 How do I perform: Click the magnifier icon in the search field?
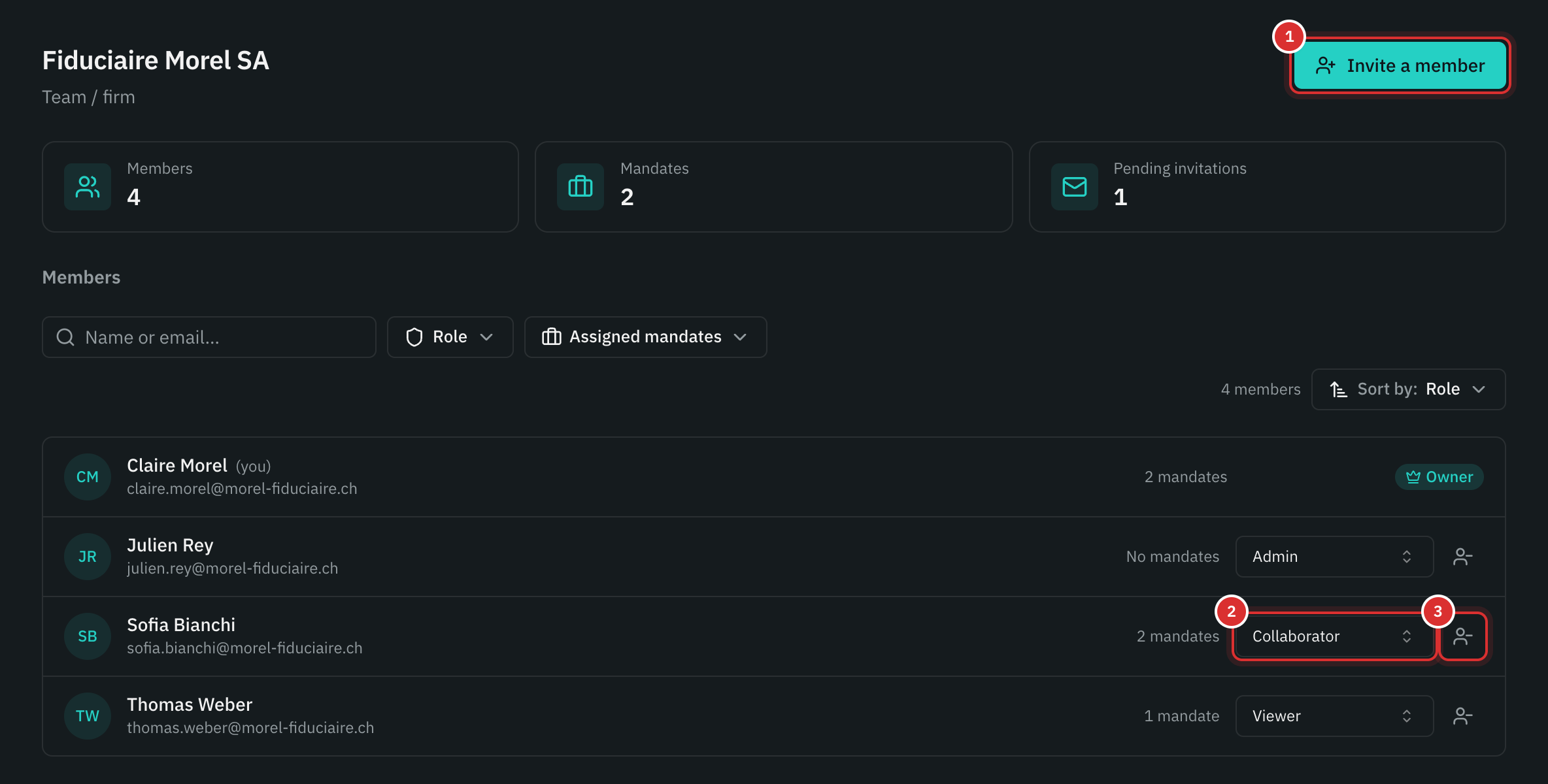[x=65, y=337]
